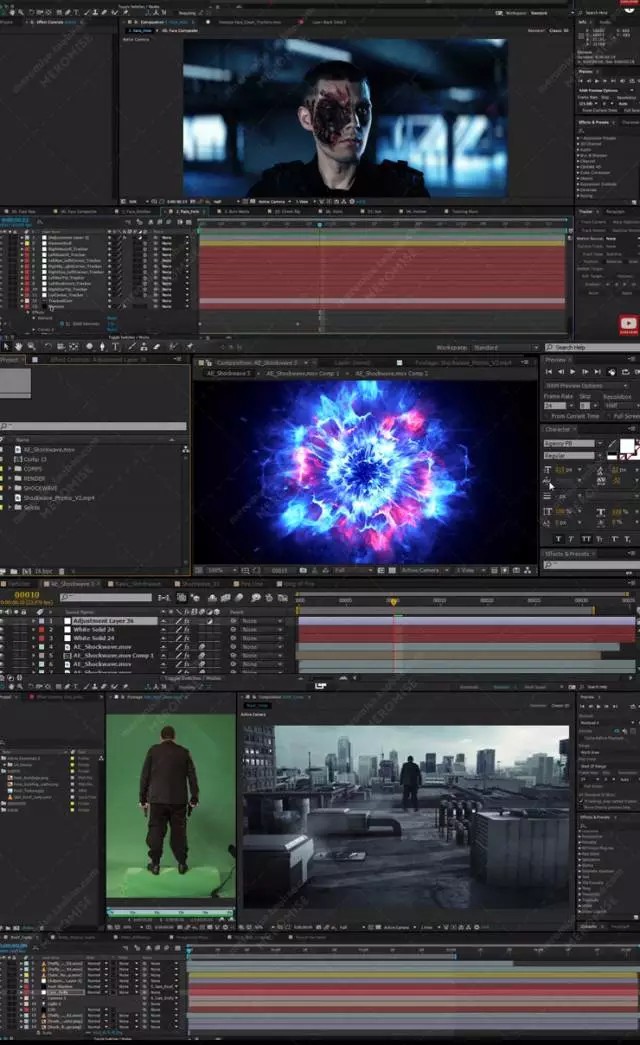
Task: Toggle visibility of second White Solid 24
Action: (x=5, y=638)
